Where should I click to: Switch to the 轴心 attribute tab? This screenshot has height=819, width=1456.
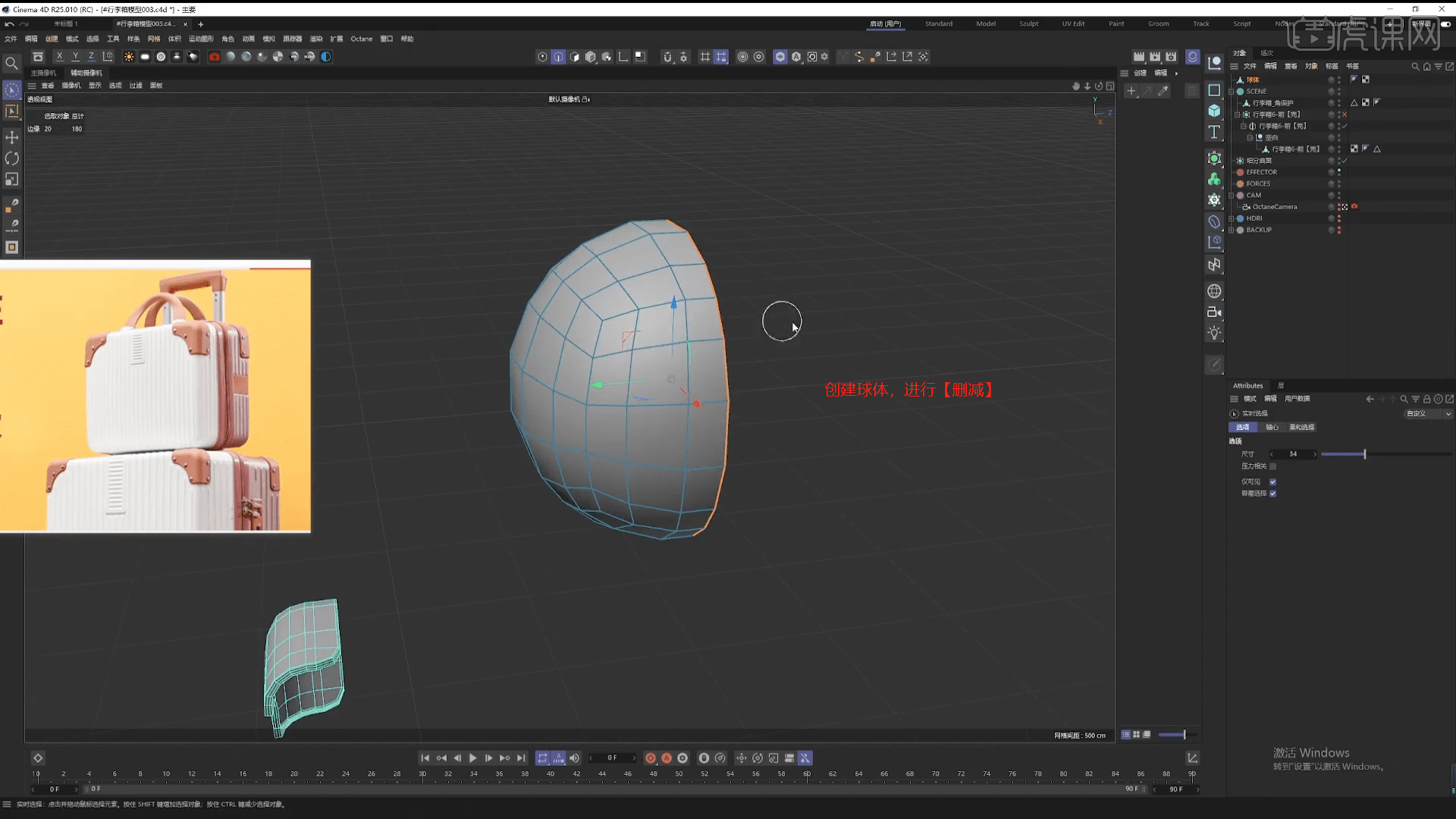click(x=1272, y=428)
